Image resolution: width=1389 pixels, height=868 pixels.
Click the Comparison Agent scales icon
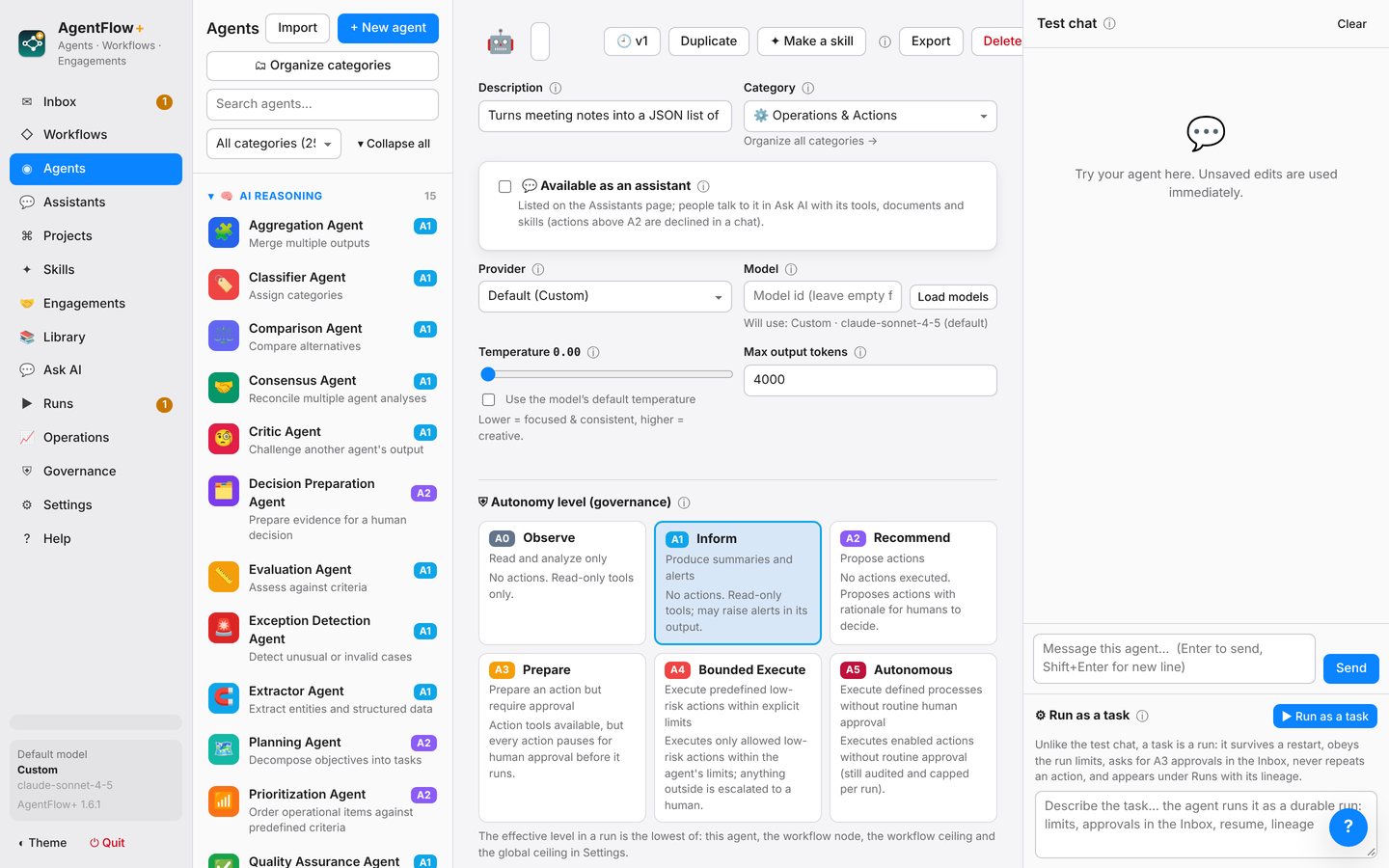[x=224, y=337]
